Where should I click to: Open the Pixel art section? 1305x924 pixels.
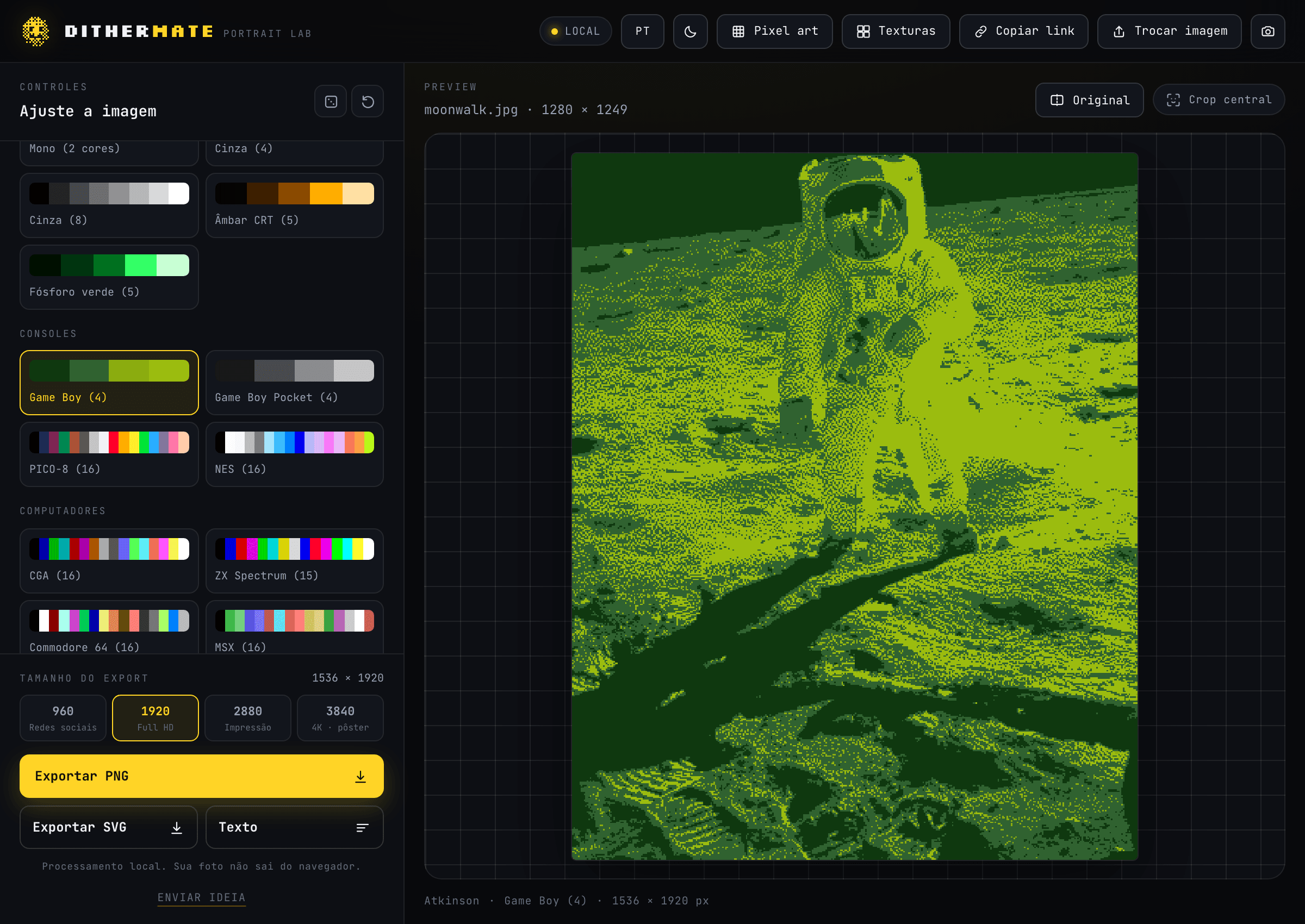point(775,32)
